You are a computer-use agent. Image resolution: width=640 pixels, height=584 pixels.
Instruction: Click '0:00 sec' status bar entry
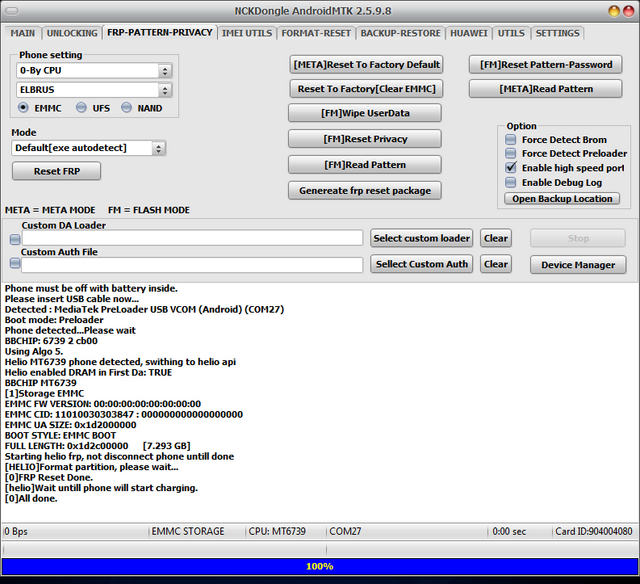[x=509, y=531]
